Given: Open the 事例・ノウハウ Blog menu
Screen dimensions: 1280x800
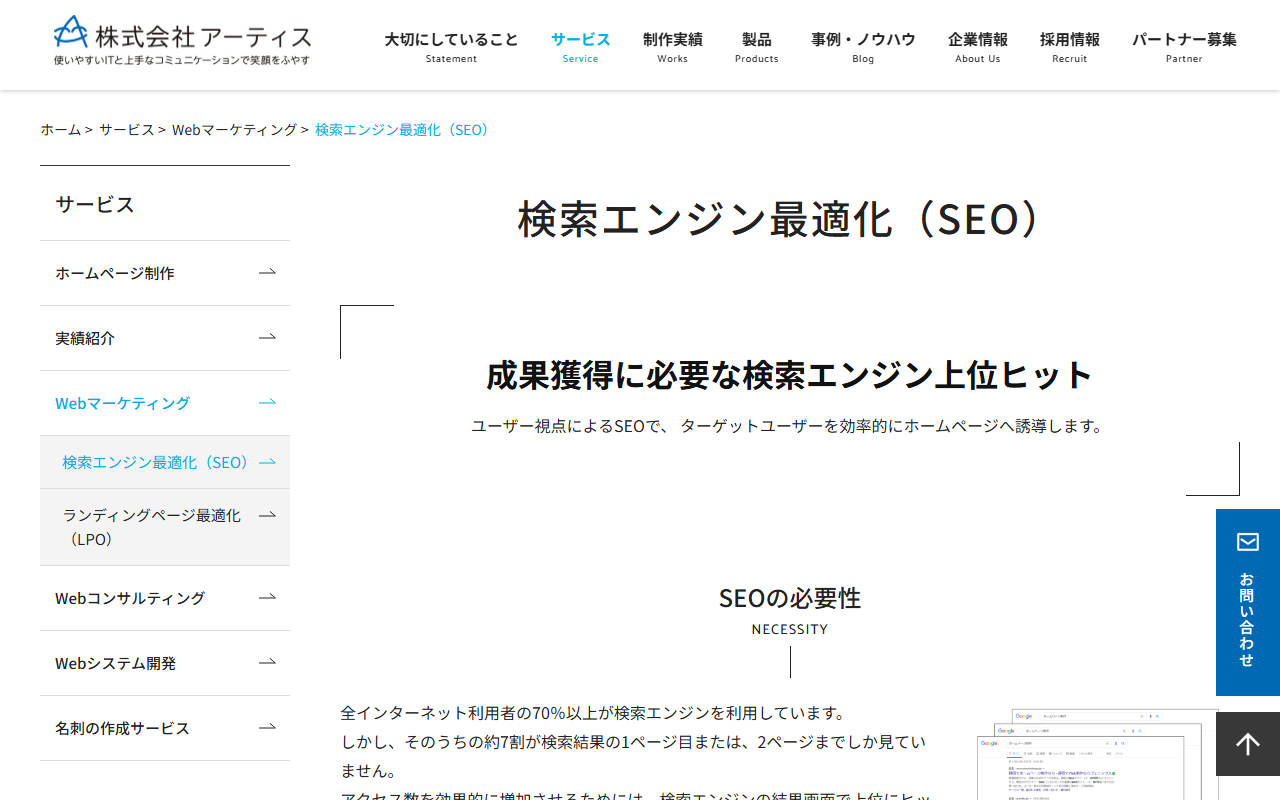Looking at the screenshot, I should (x=862, y=45).
